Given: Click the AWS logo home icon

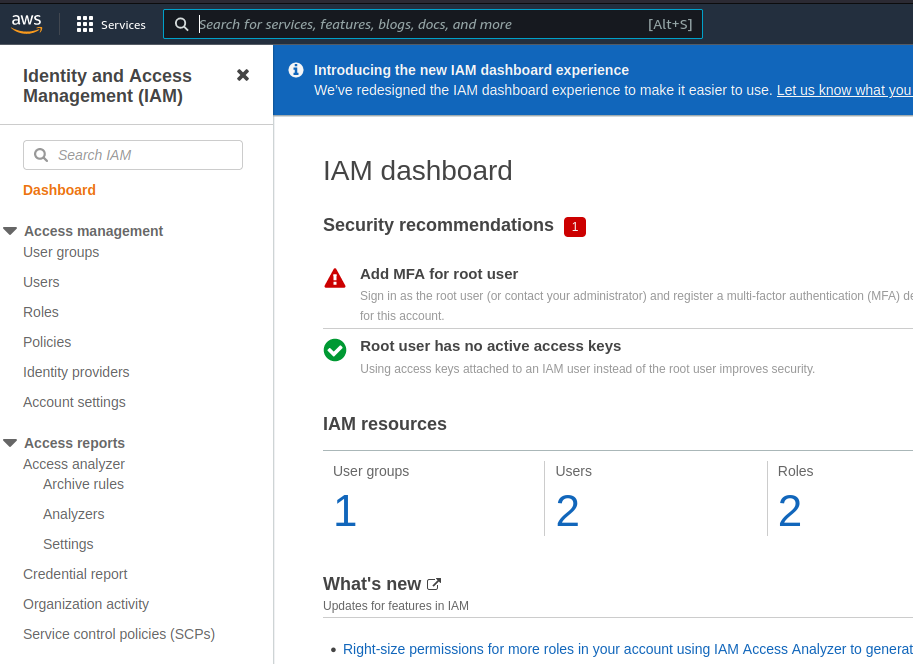Looking at the screenshot, I should pos(27,24).
